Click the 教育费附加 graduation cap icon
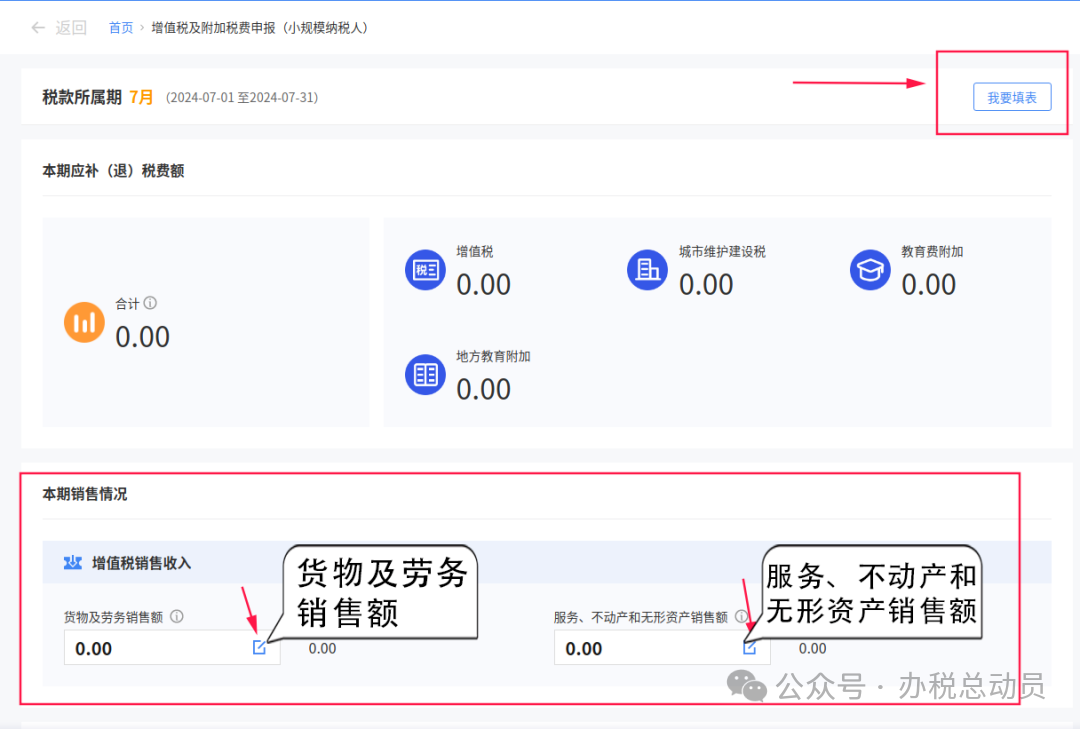This screenshot has width=1080, height=729. [869, 268]
